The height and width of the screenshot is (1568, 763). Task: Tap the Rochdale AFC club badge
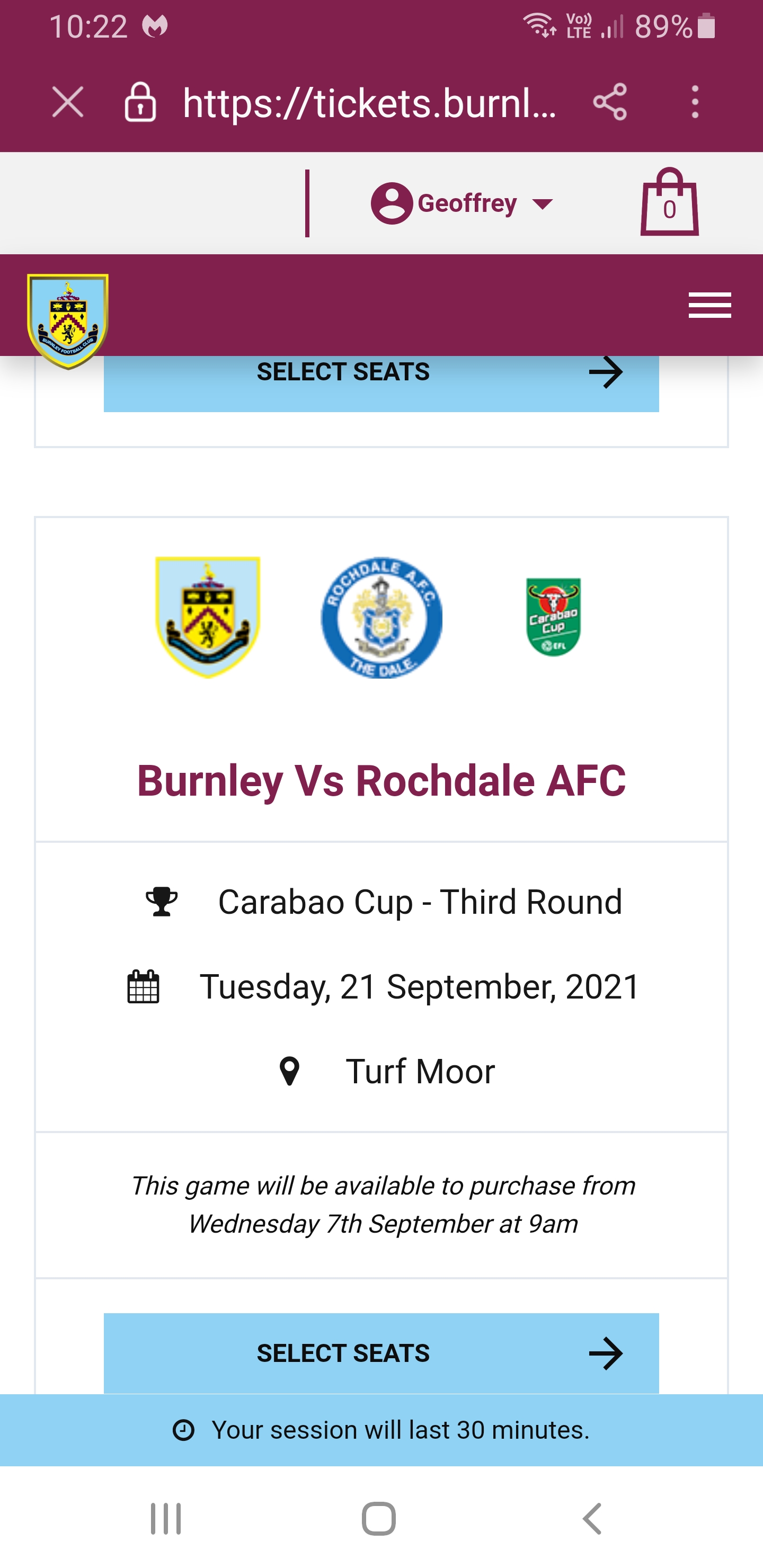(382, 617)
